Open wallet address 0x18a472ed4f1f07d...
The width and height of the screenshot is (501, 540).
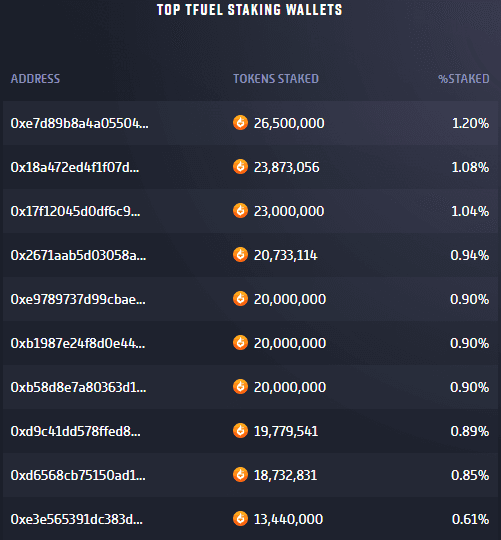coord(75,167)
